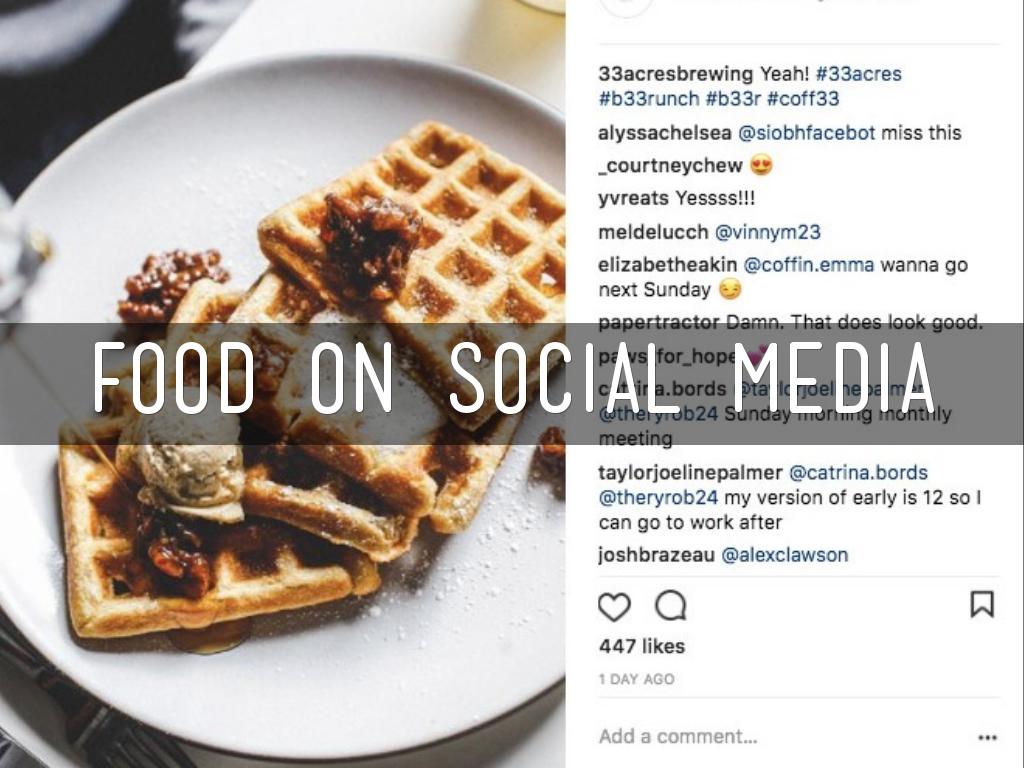Visit the alyssachelsea commenter profile

tap(664, 133)
